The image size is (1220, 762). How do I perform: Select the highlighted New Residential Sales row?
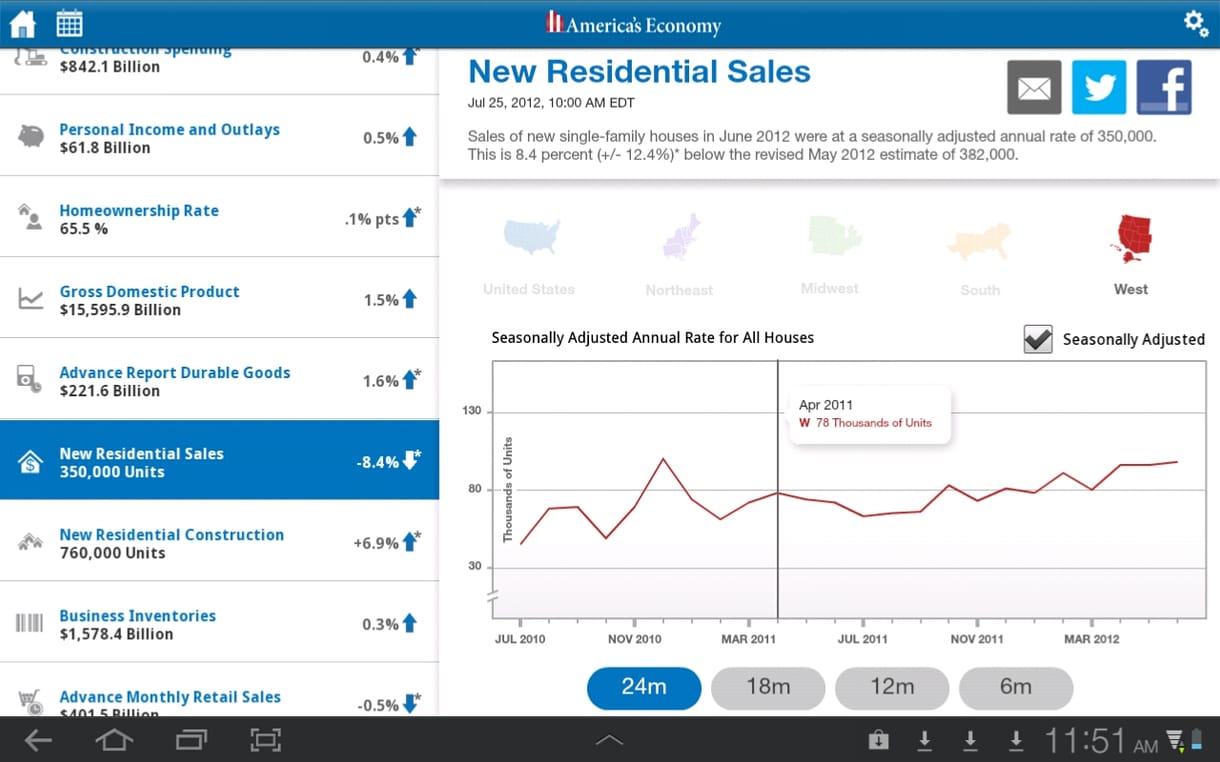click(x=219, y=461)
